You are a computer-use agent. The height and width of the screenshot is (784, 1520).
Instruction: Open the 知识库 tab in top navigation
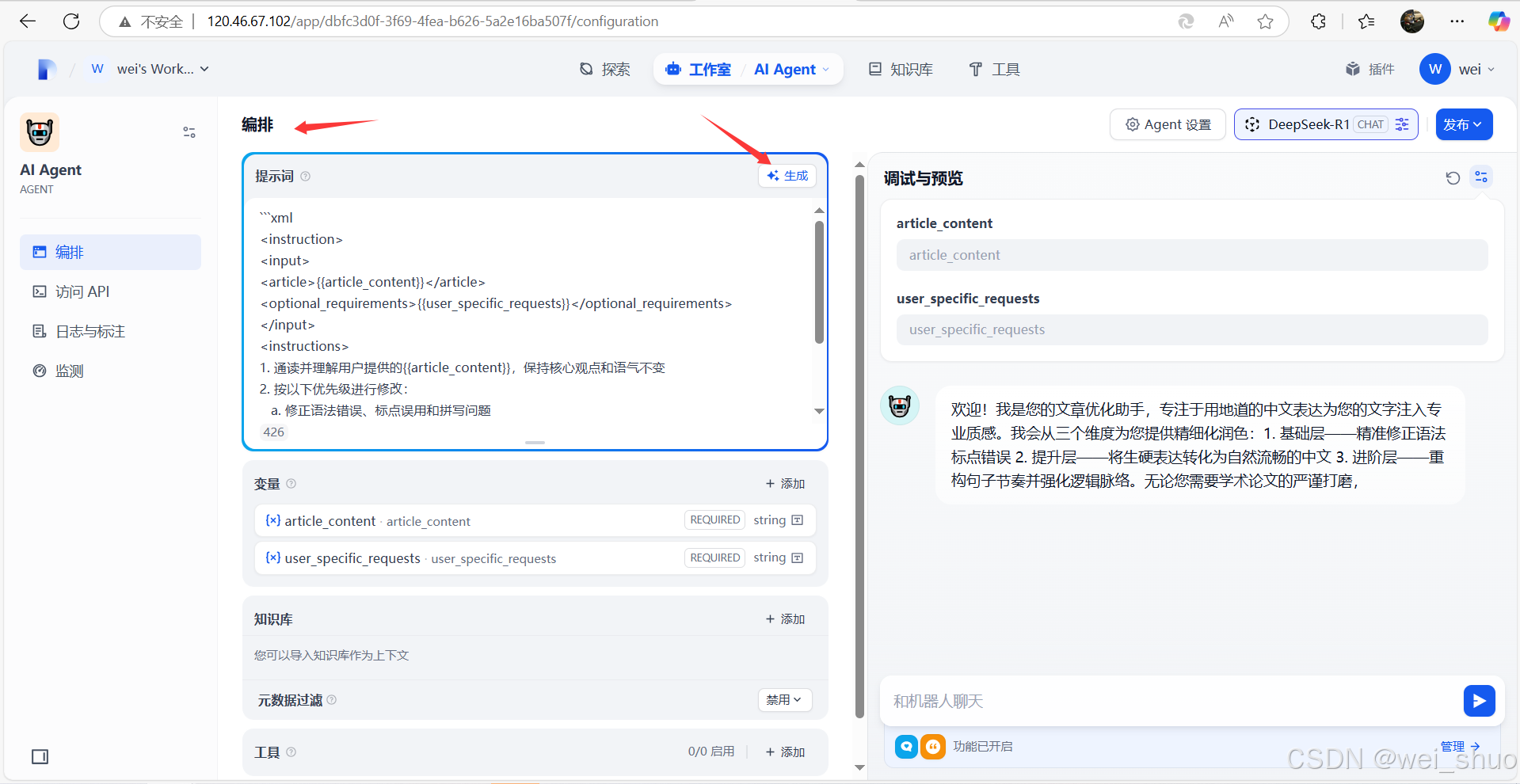[x=901, y=70]
